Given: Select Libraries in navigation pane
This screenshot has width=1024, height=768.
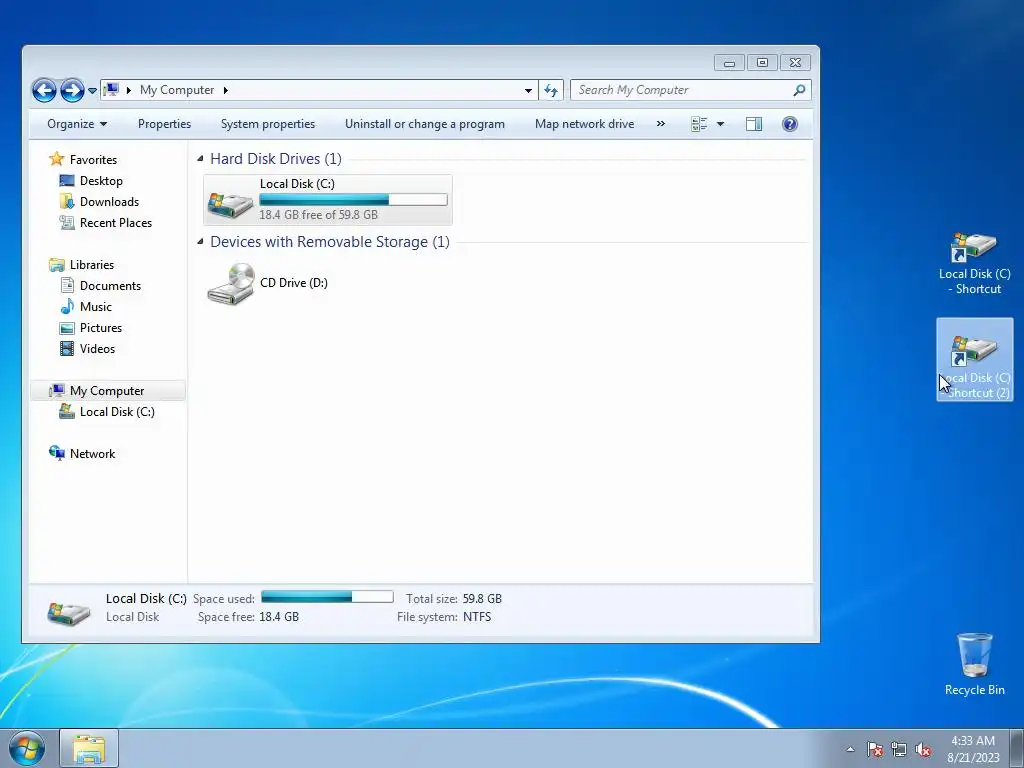Looking at the screenshot, I should click(92, 264).
